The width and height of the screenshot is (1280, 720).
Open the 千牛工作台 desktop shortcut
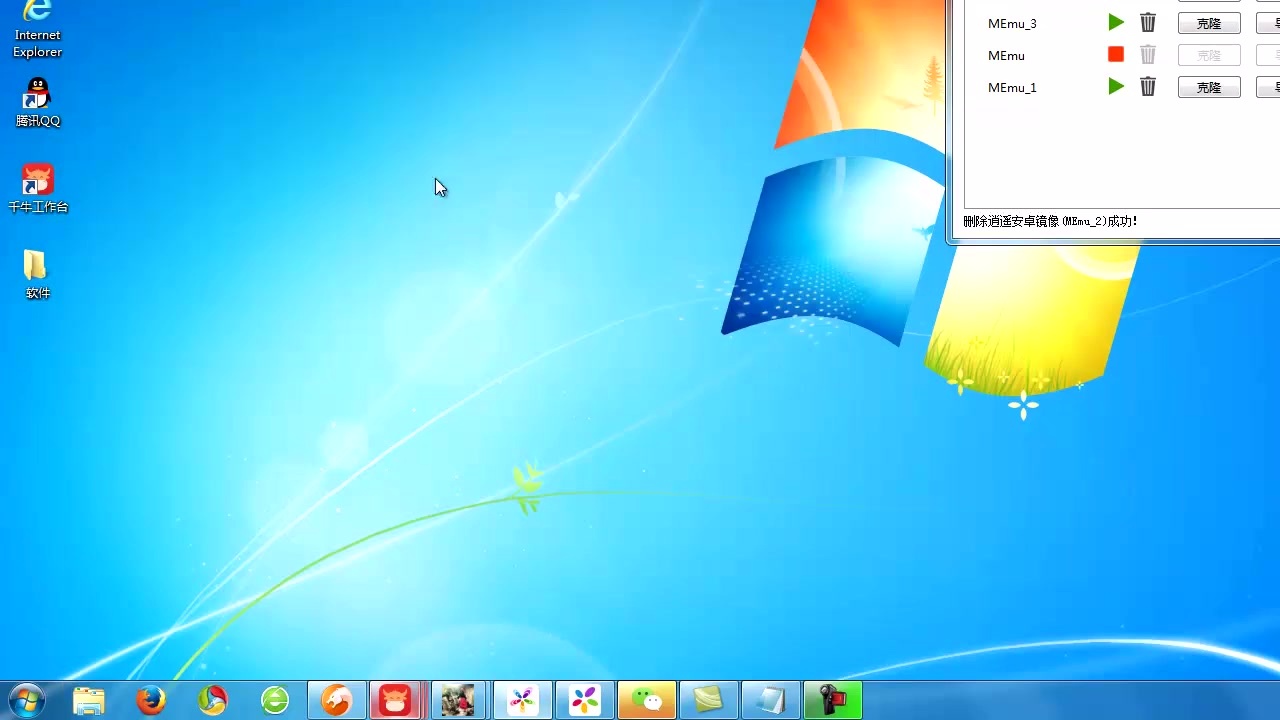pyautogui.click(x=37, y=189)
